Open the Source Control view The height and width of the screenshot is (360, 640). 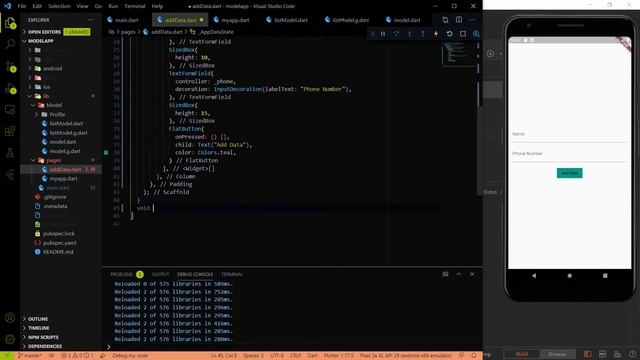[x=10, y=66]
